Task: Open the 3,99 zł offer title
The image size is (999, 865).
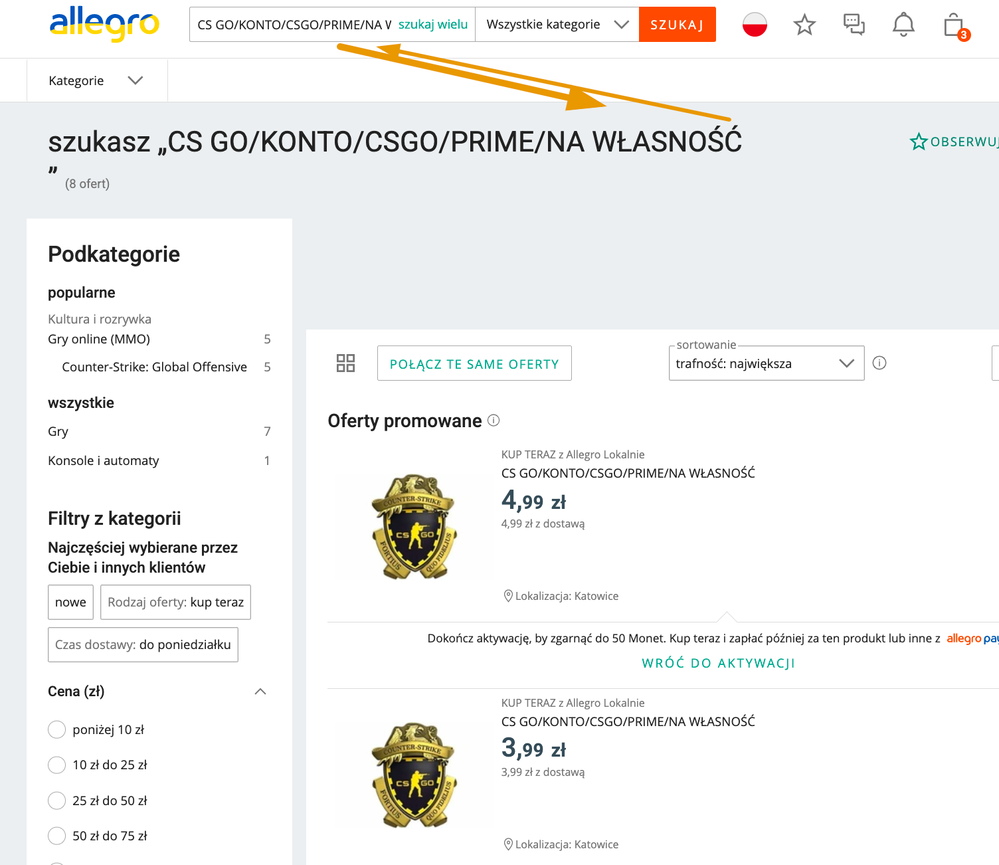Action: (628, 722)
